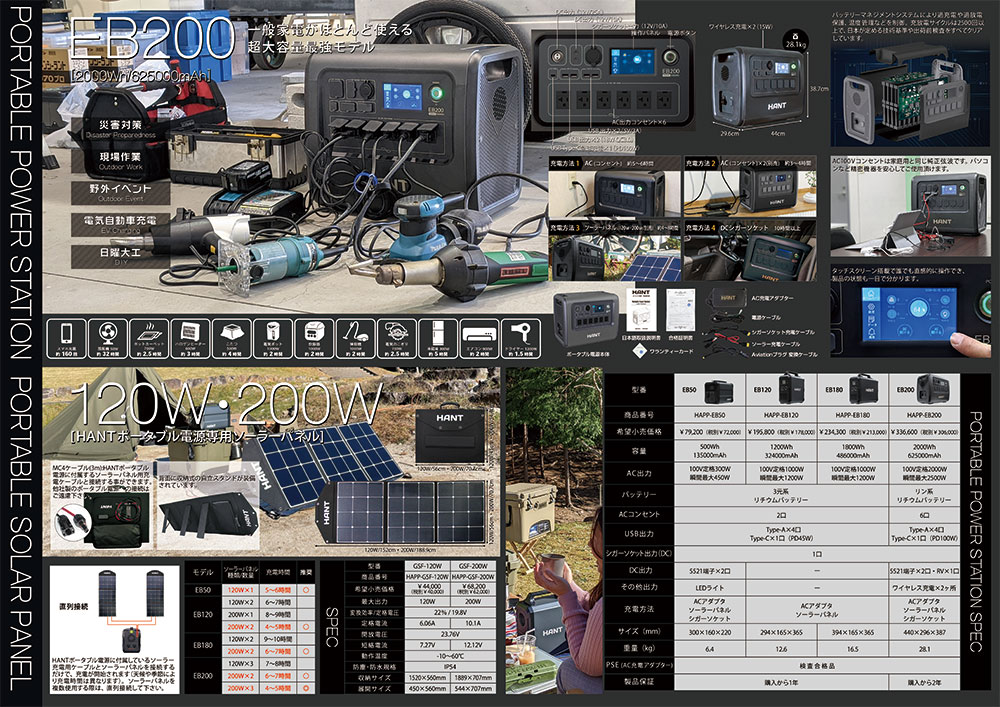Click the AC充電アダプター accessory label
The image size is (1000, 707).
click(772, 298)
